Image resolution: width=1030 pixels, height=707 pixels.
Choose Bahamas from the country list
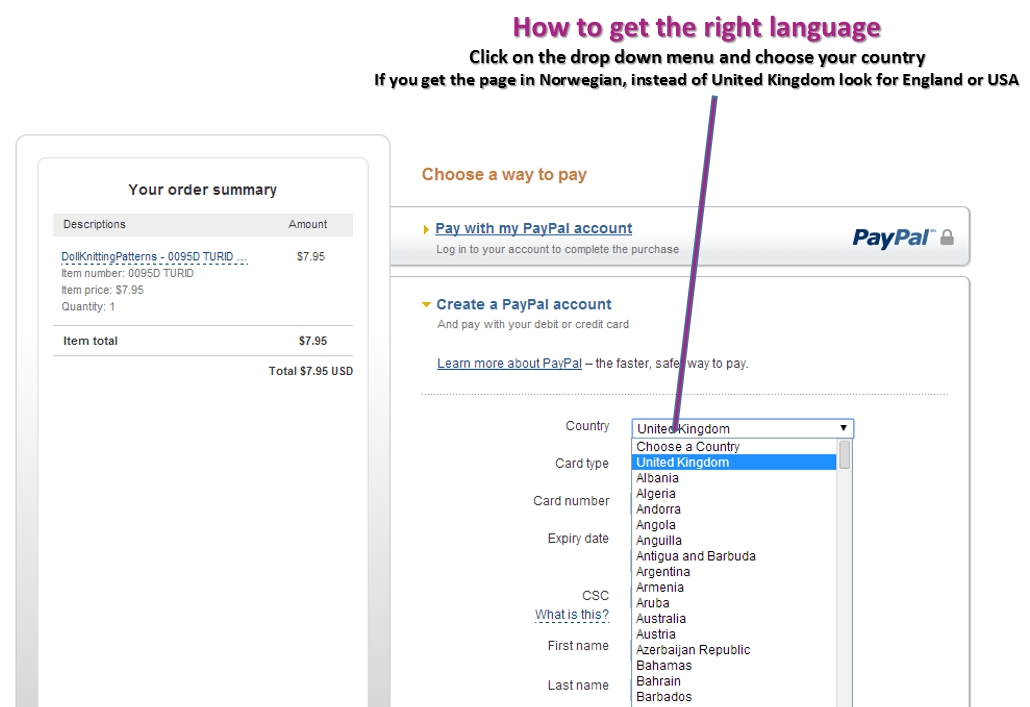[x=734, y=666]
